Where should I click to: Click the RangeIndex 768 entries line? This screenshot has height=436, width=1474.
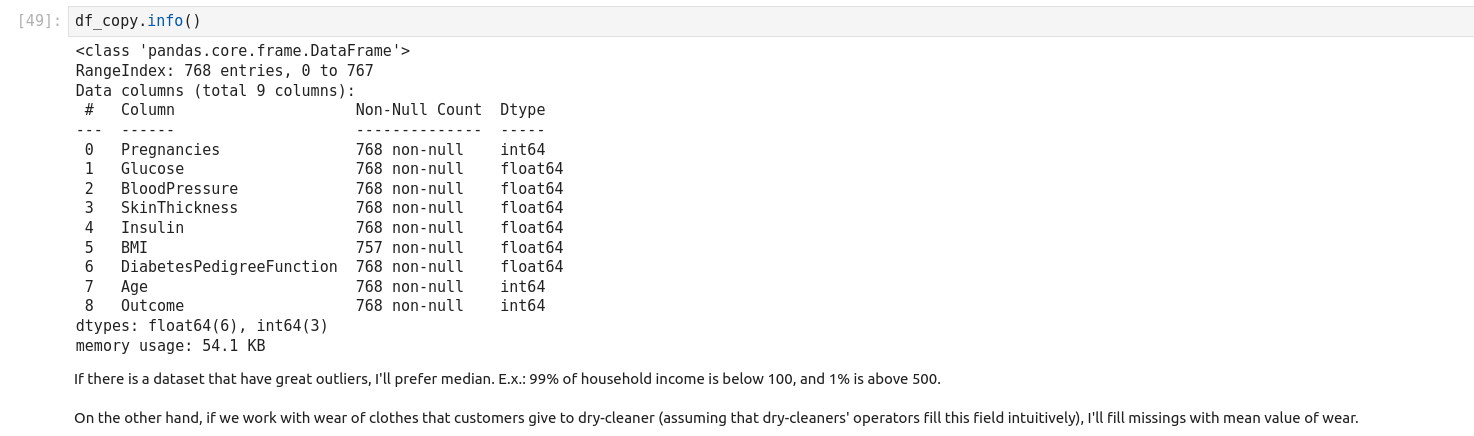click(x=224, y=71)
